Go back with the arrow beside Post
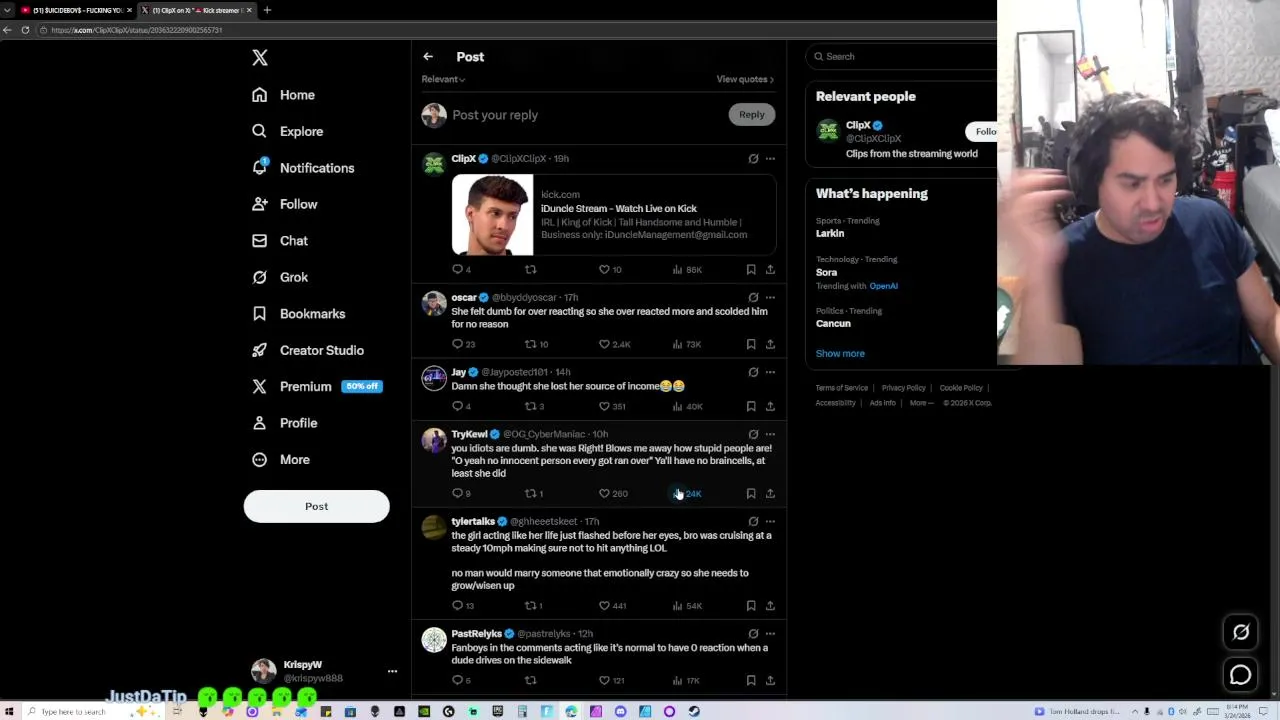Viewport: 1280px width, 720px height. [428, 57]
